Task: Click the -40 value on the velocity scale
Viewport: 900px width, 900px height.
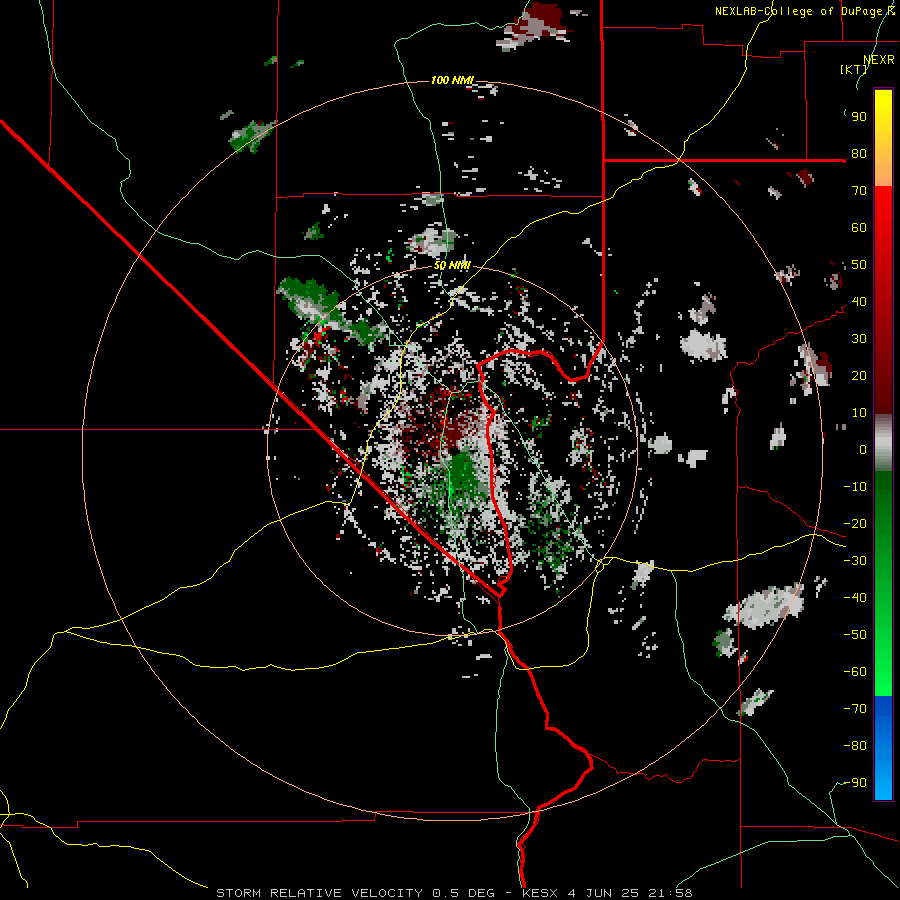Action: [x=855, y=598]
